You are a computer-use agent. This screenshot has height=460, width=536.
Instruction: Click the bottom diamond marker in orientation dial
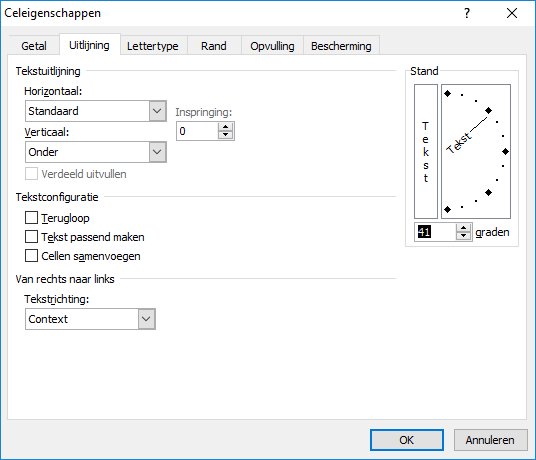(447, 209)
